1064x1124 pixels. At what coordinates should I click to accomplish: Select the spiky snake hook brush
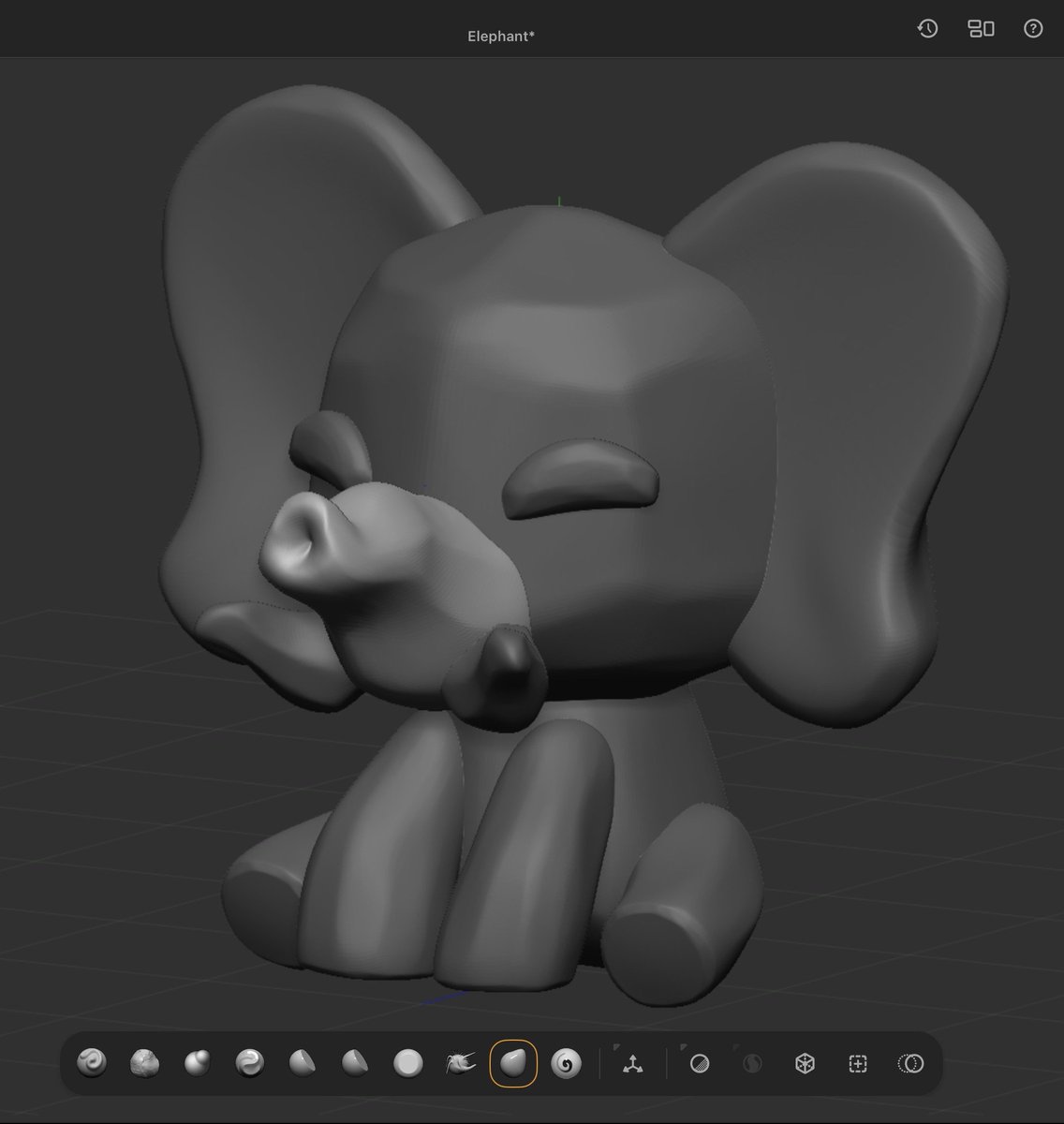[461, 1063]
